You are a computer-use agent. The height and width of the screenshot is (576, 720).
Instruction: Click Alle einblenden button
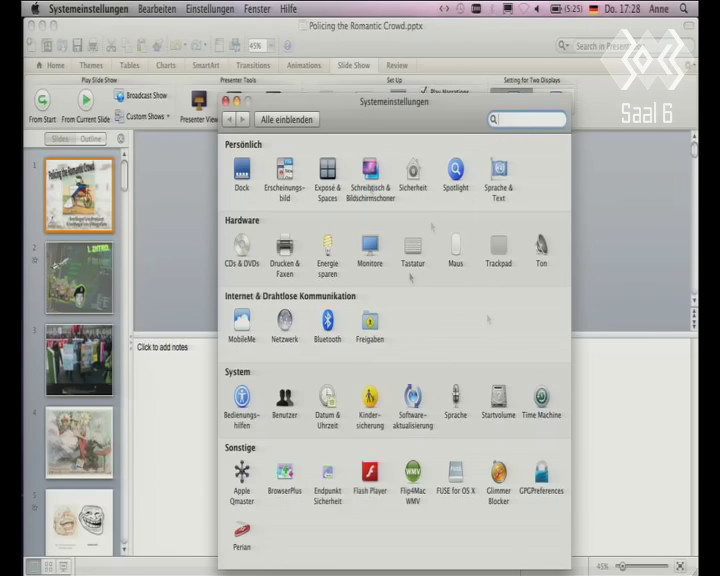tap(287, 119)
